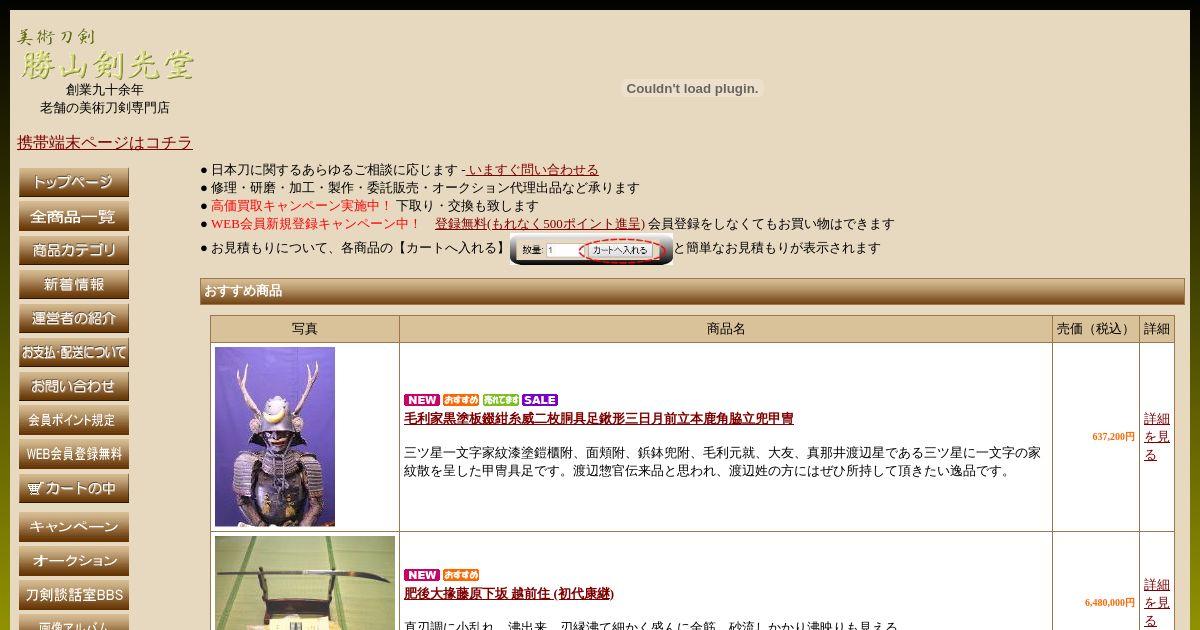Click the 写真 column header
Viewport: 1200px width, 630px height.
click(x=305, y=329)
